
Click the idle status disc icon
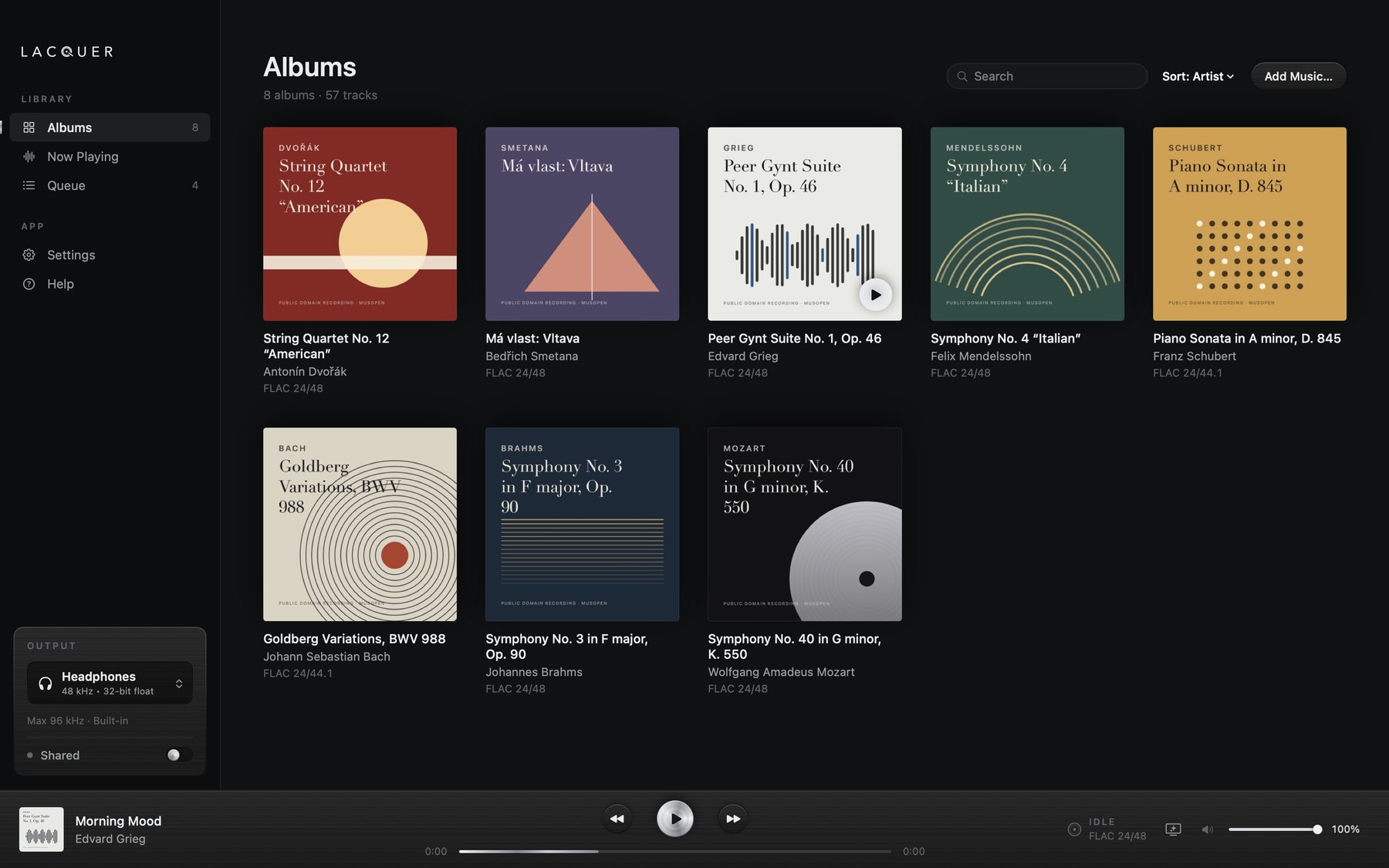[1074, 829]
